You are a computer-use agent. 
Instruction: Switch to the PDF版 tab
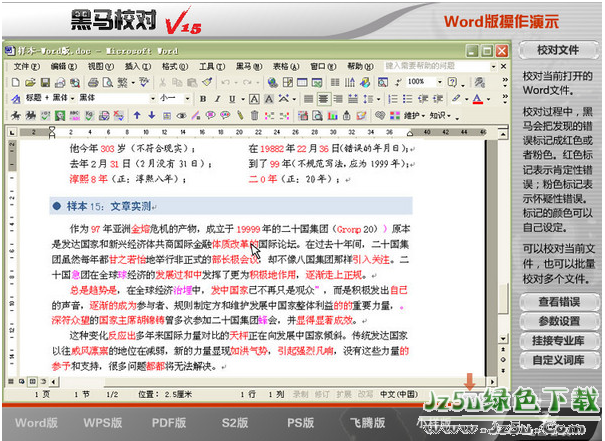point(169,423)
